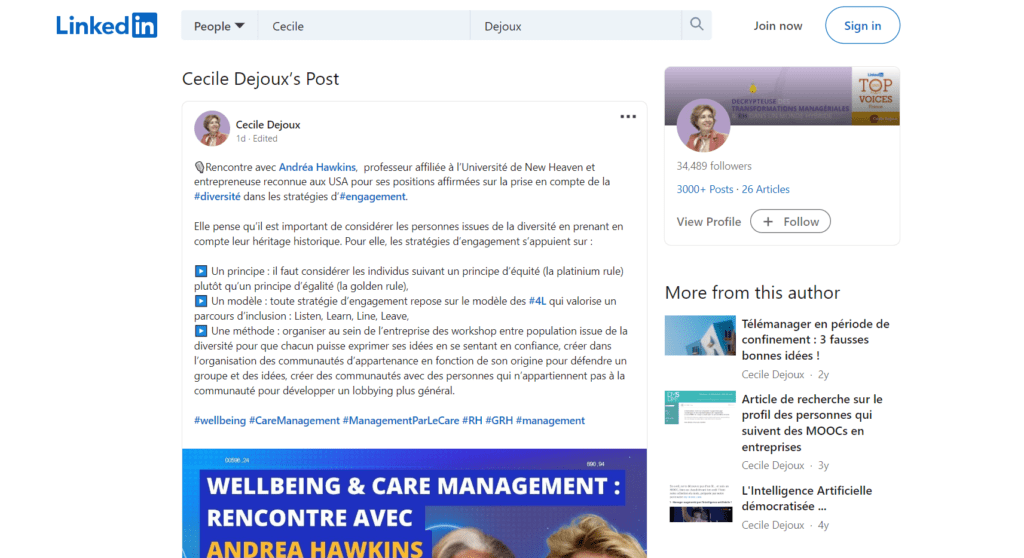Open the People search type dropdown
Image resolution: width=1024 pixels, height=558 pixels.
click(219, 26)
